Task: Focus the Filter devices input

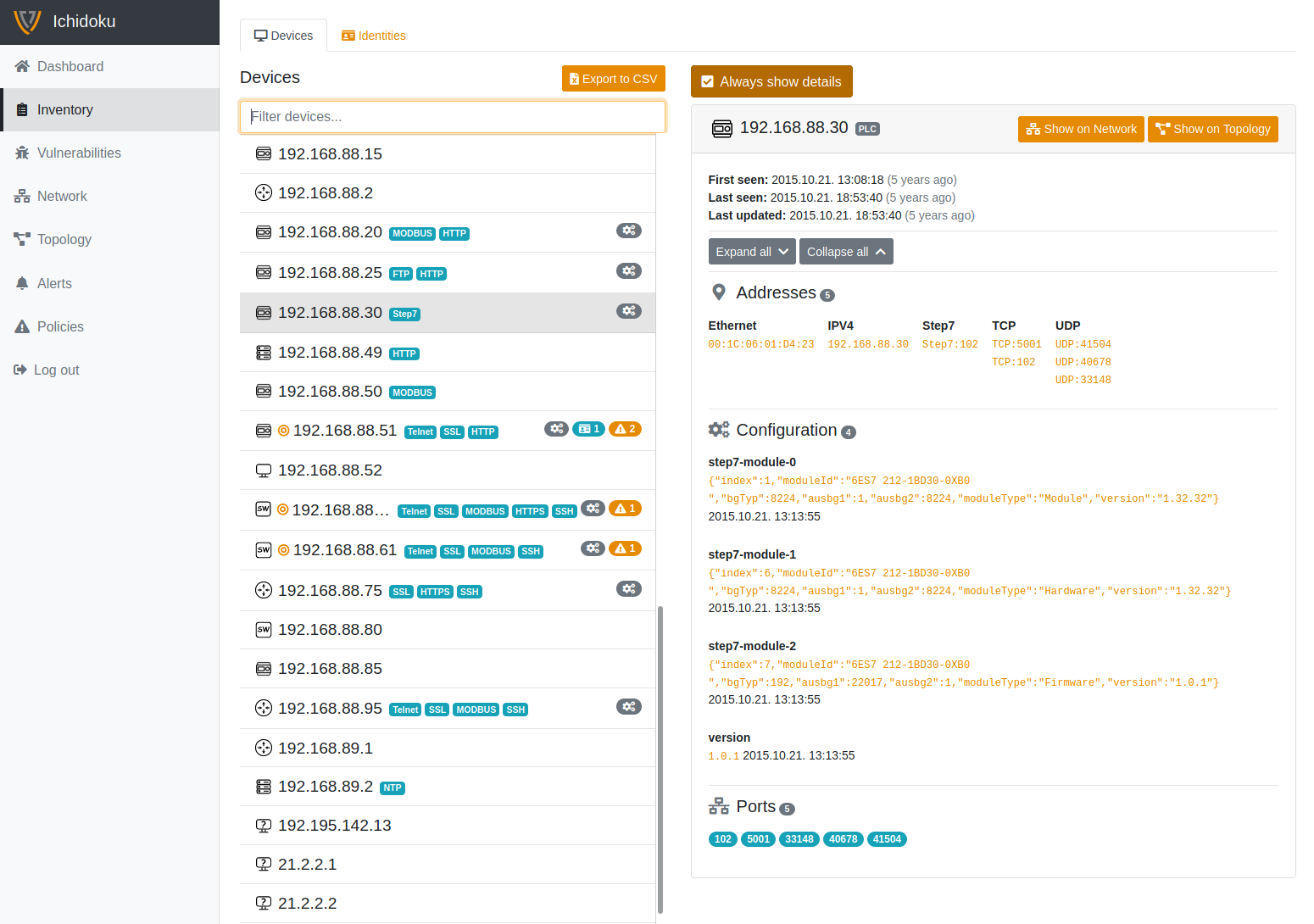Action: click(x=453, y=117)
